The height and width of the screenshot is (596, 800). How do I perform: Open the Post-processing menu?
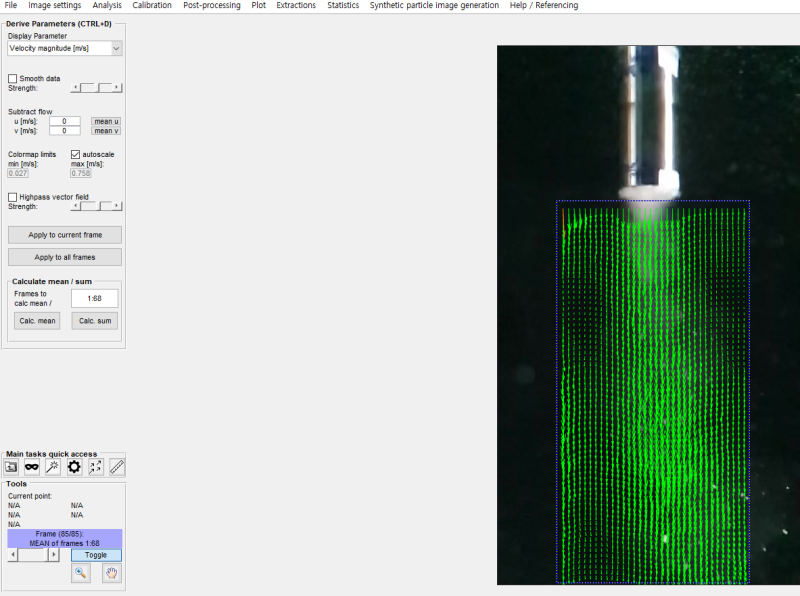[211, 6]
